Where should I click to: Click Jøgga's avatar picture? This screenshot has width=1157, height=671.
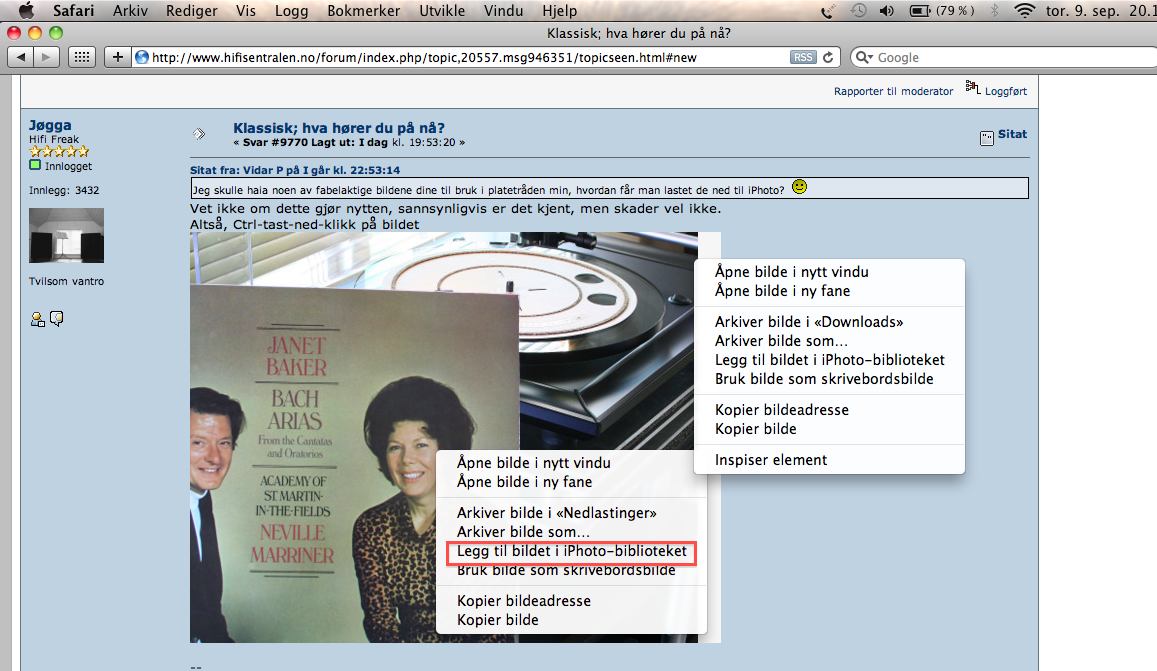tap(66, 235)
